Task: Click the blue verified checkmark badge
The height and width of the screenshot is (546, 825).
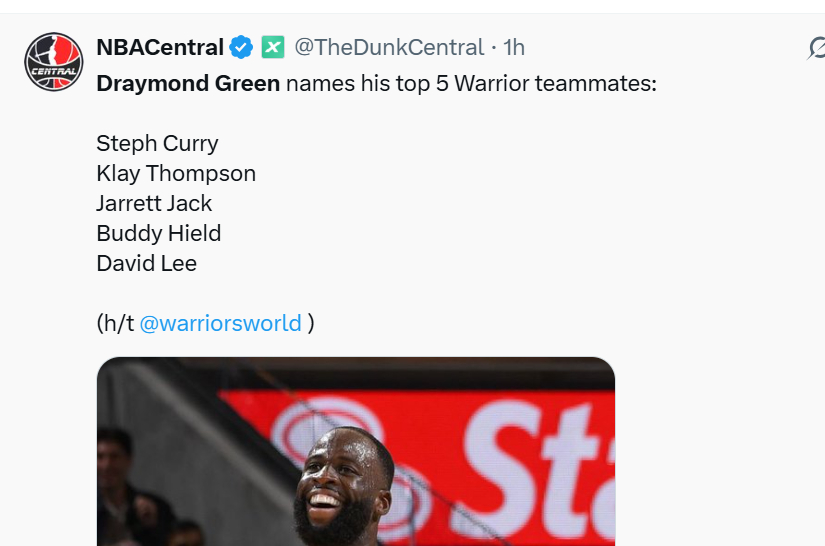Action: pyautogui.click(x=241, y=47)
